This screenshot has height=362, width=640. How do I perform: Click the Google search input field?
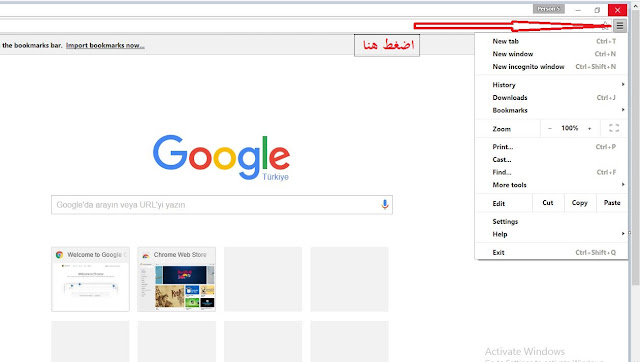[x=222, y=205]
